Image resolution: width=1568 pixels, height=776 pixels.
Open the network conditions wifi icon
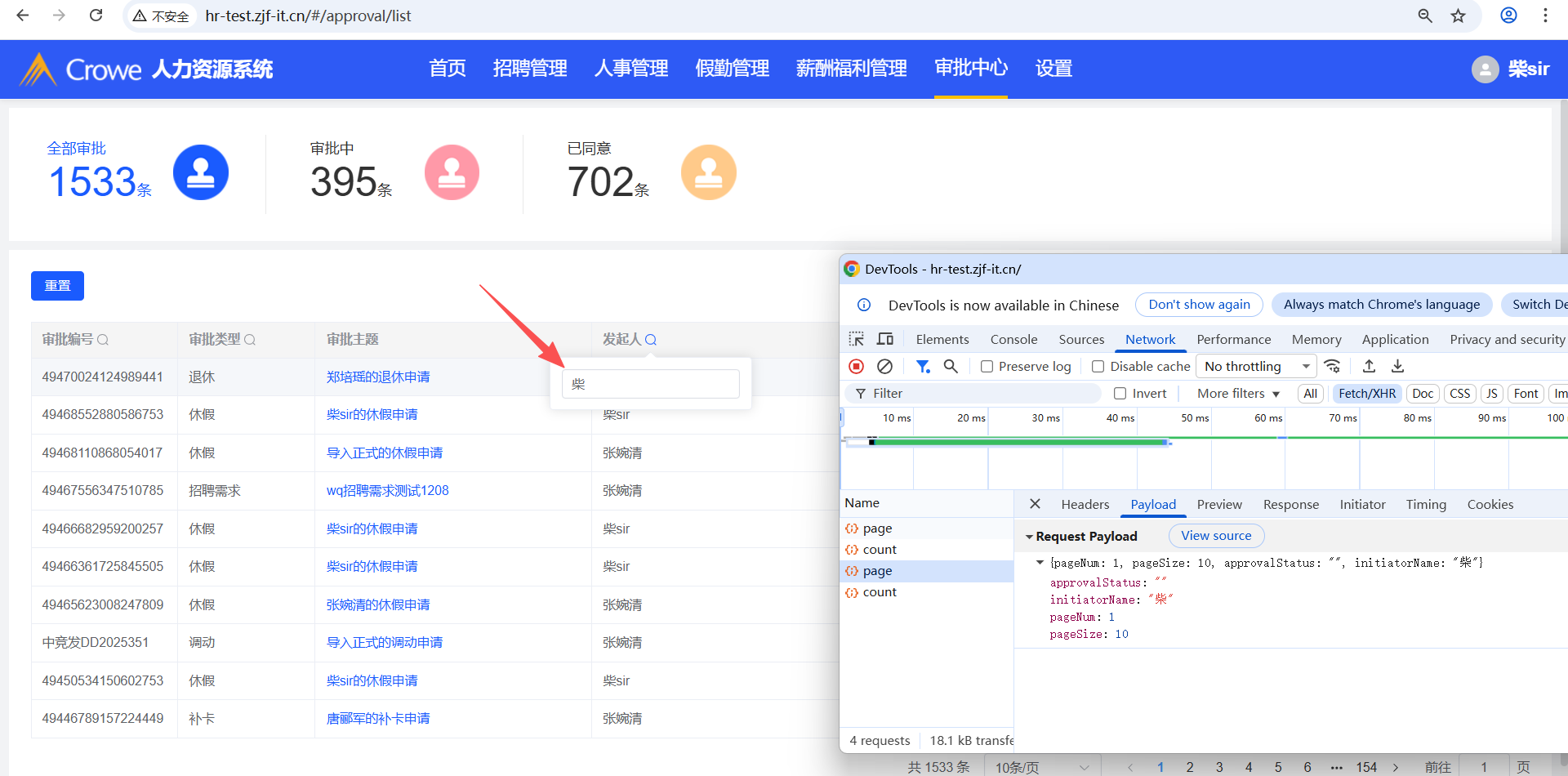(1333, 366)
